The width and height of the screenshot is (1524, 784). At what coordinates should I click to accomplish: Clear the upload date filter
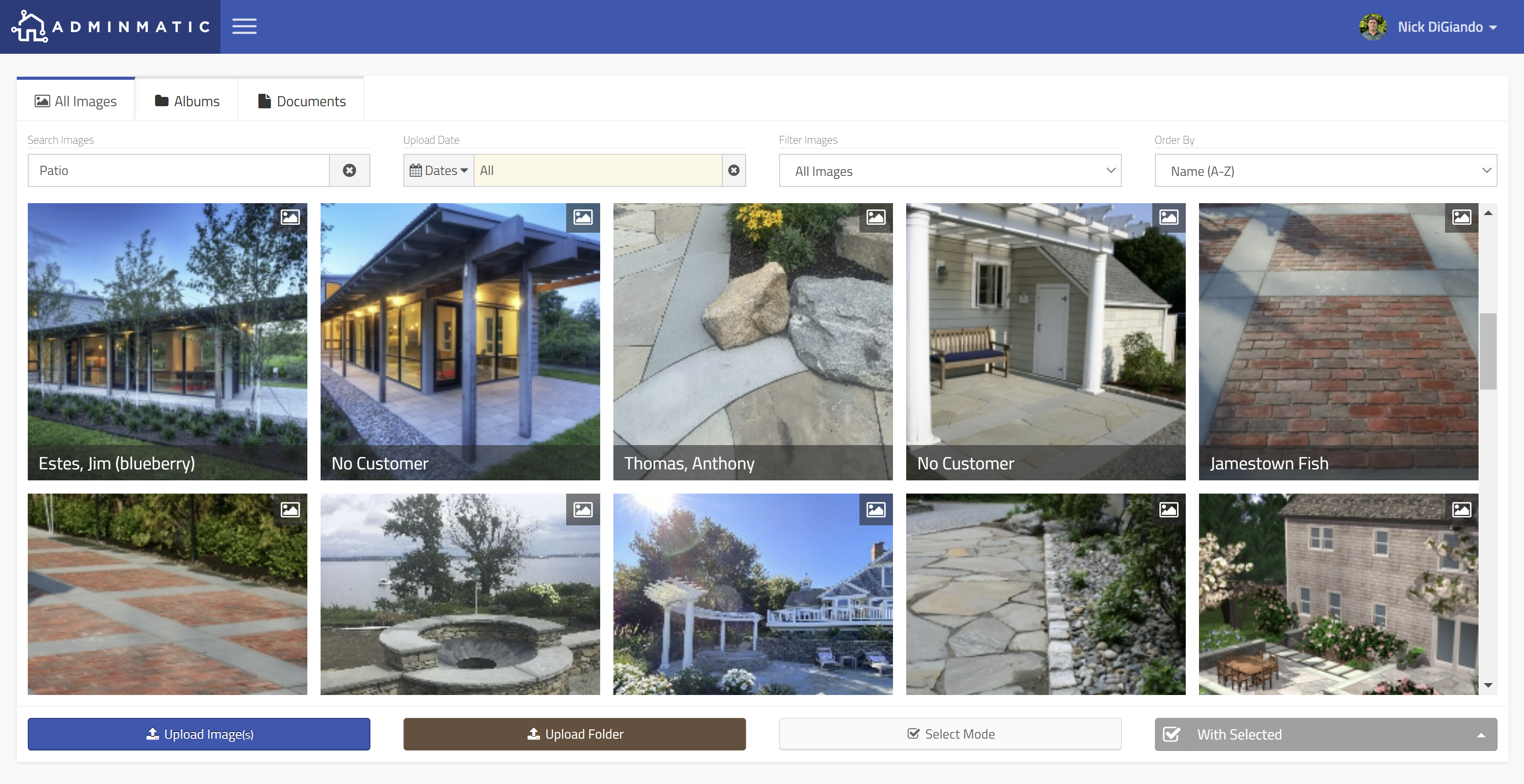coord(734,170)
